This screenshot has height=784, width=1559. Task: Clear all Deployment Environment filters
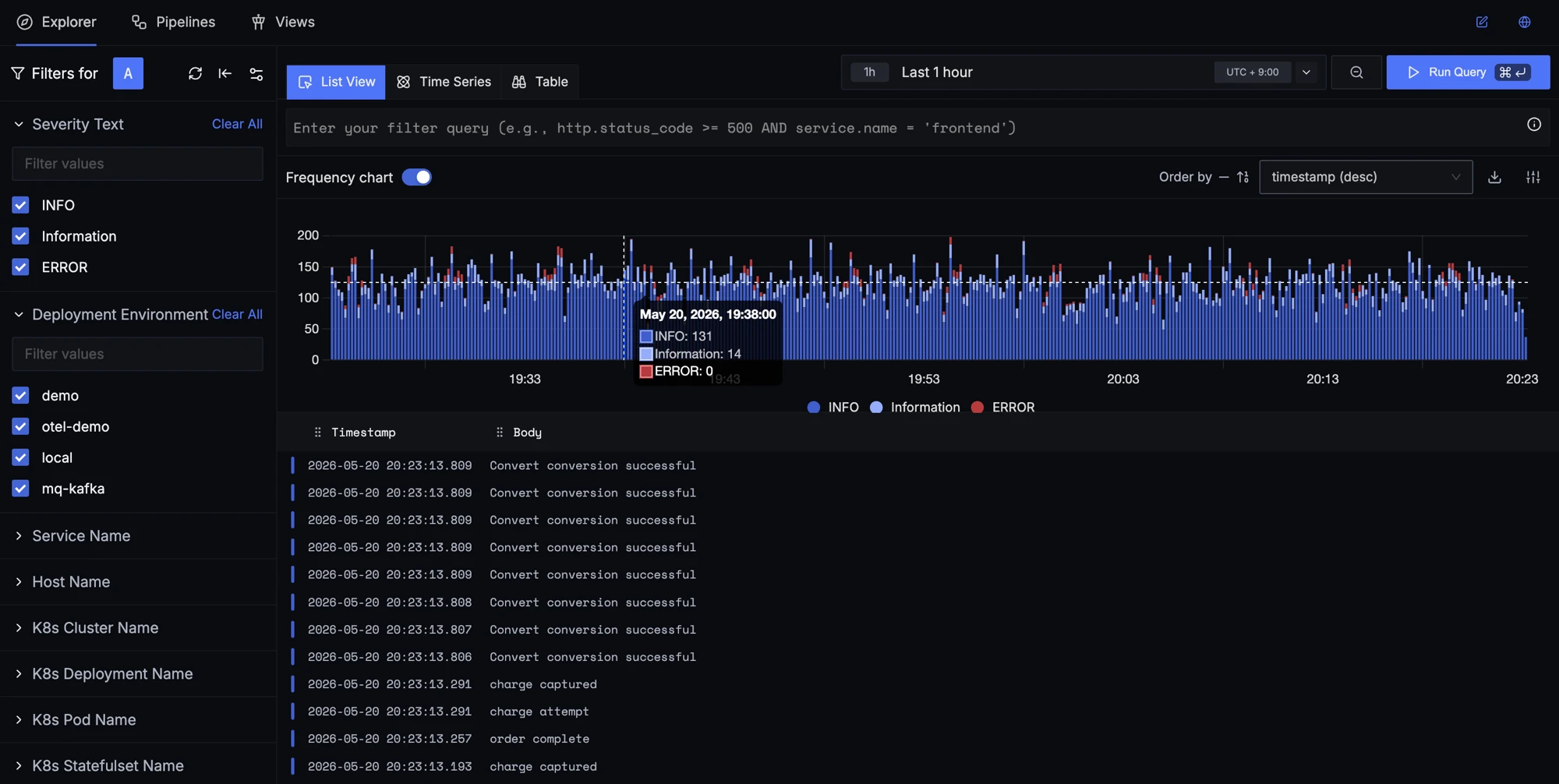coord(237,314)
